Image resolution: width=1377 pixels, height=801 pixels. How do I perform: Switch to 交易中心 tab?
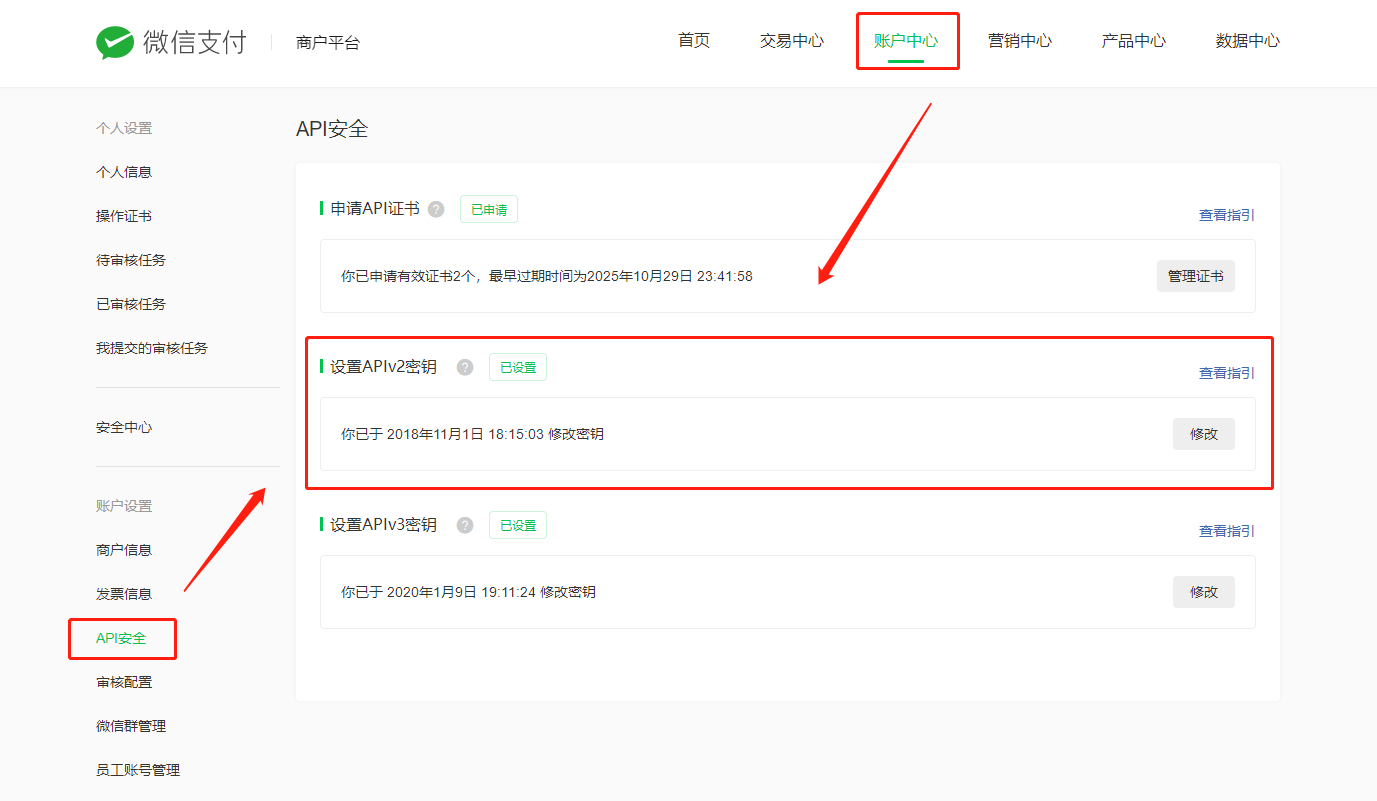click(791, 41)
